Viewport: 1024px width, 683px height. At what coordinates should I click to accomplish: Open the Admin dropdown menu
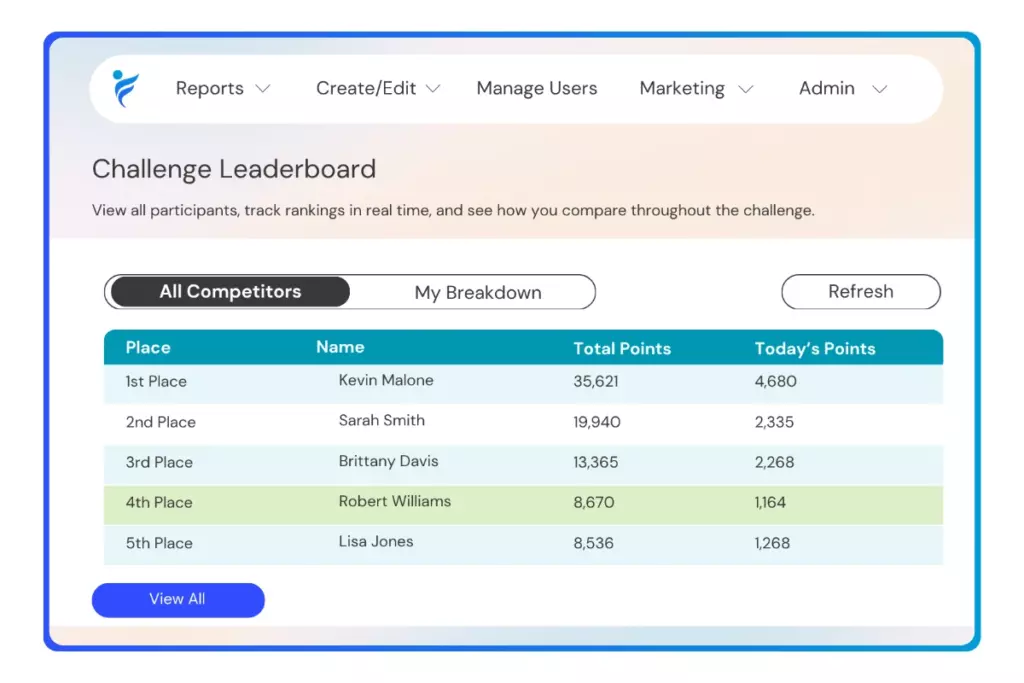pos(841,88)
